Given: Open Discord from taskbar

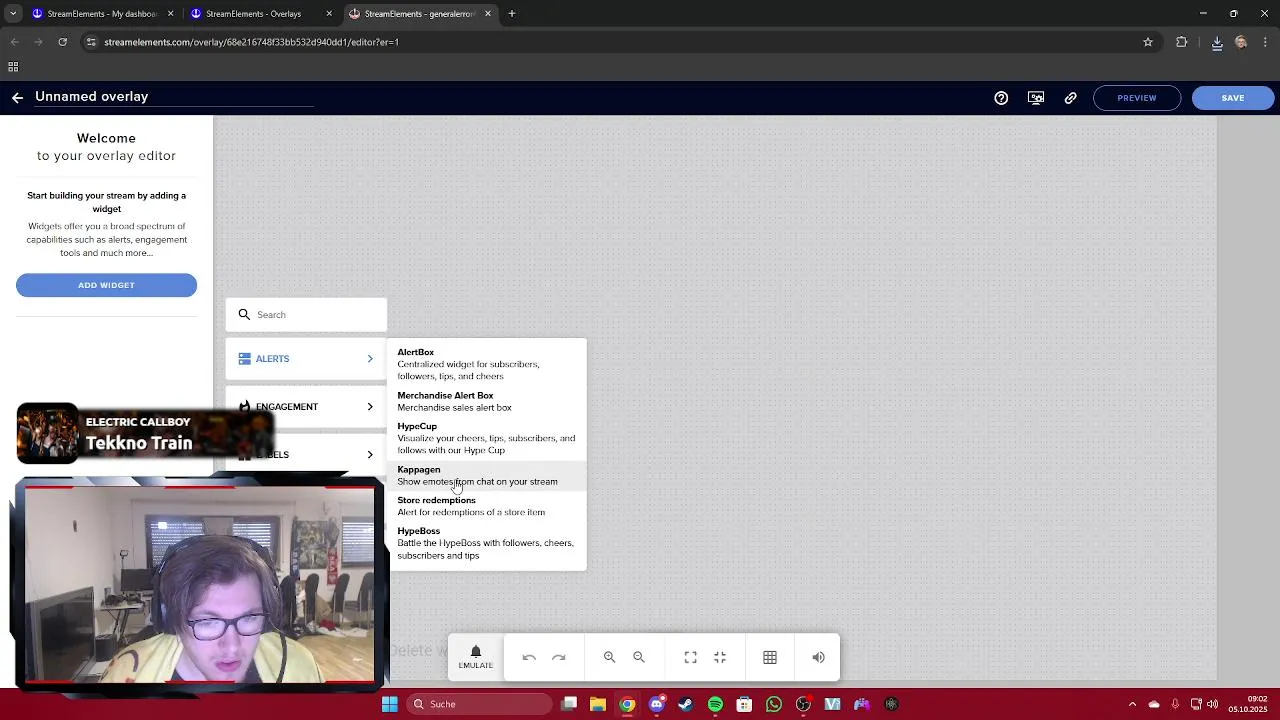Looking at the screenshot, I should point(656,704).
